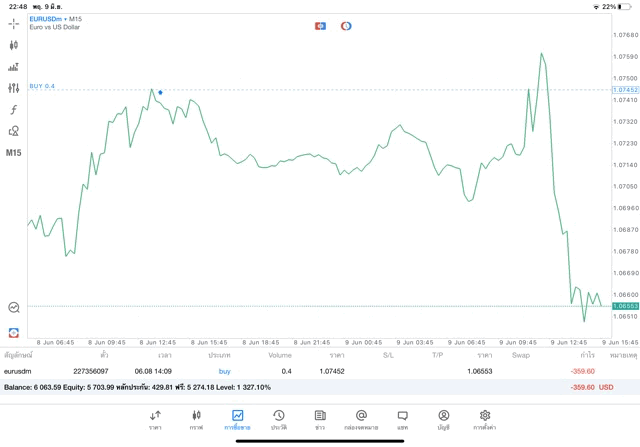Open the new order trade icon
This screenshot has width=640, height=447.
coord(14,67)
